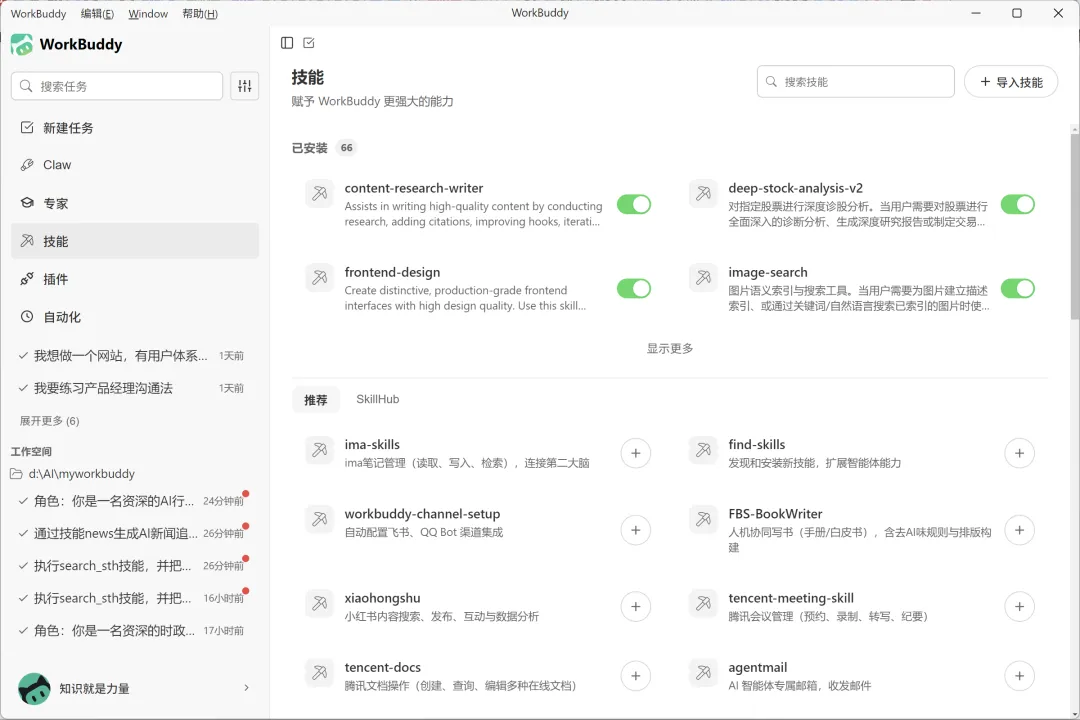1080x720 pixels.
Task: Click the deep-stock-analysis-v2 skill icon
Action: pyautogui.click(x=703, y=194)
